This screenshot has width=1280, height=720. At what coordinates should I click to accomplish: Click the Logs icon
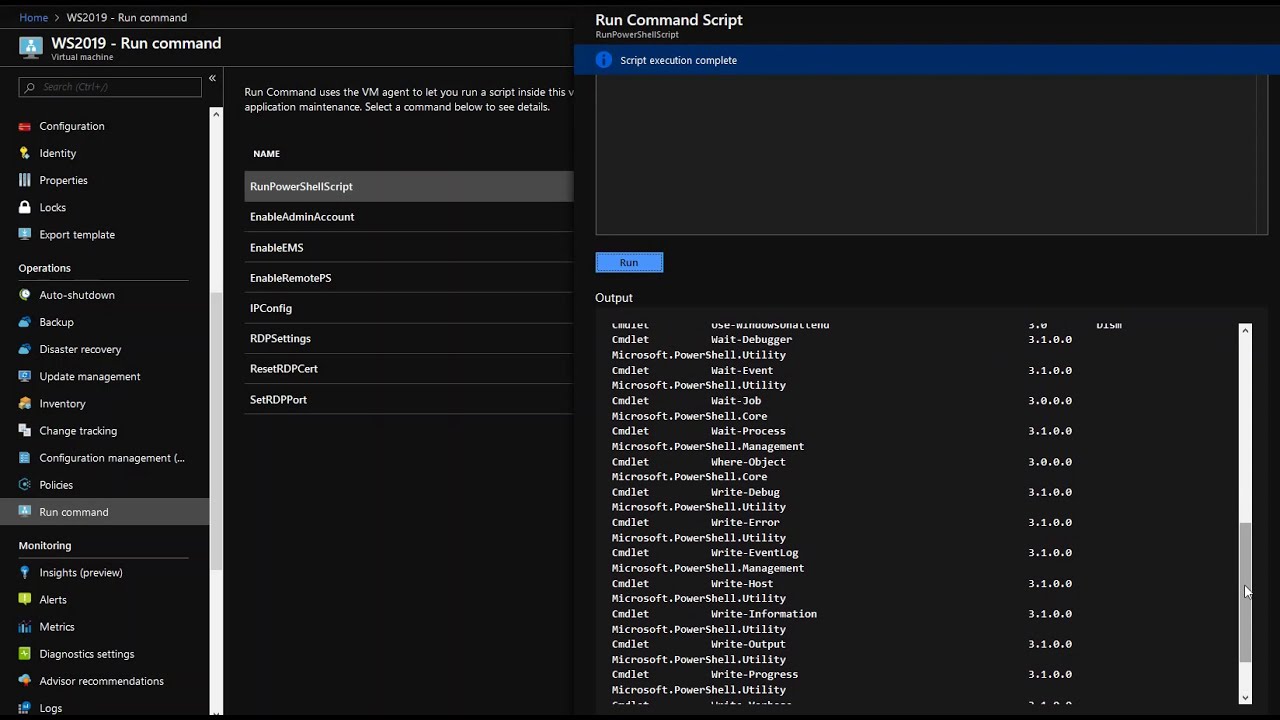click(x=25, y=708)
